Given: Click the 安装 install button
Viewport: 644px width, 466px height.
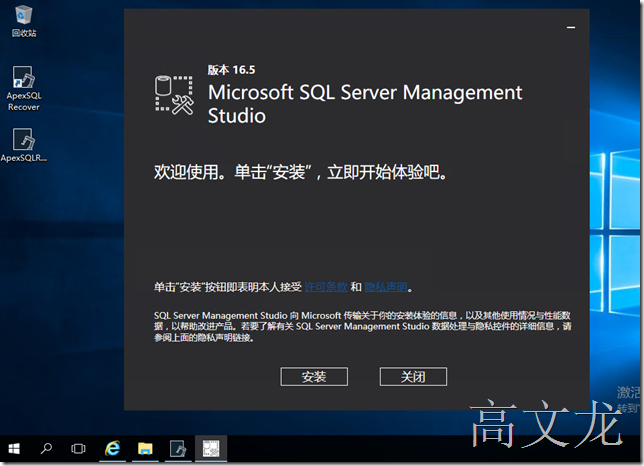Looking at the screenshot, I should 314,376.
